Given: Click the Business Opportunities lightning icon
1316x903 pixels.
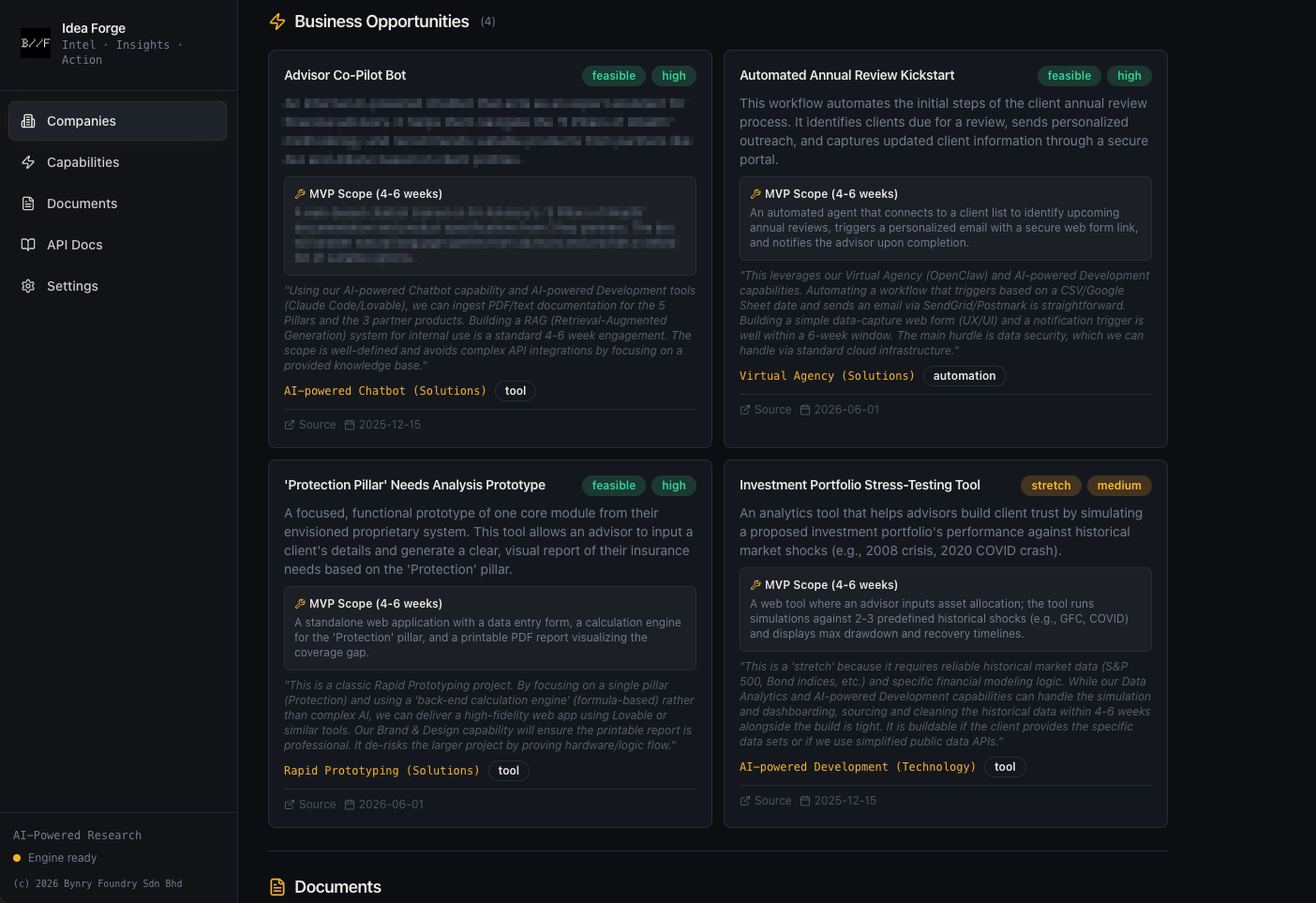Looking at the screenshot, I should tap(277, 22).
